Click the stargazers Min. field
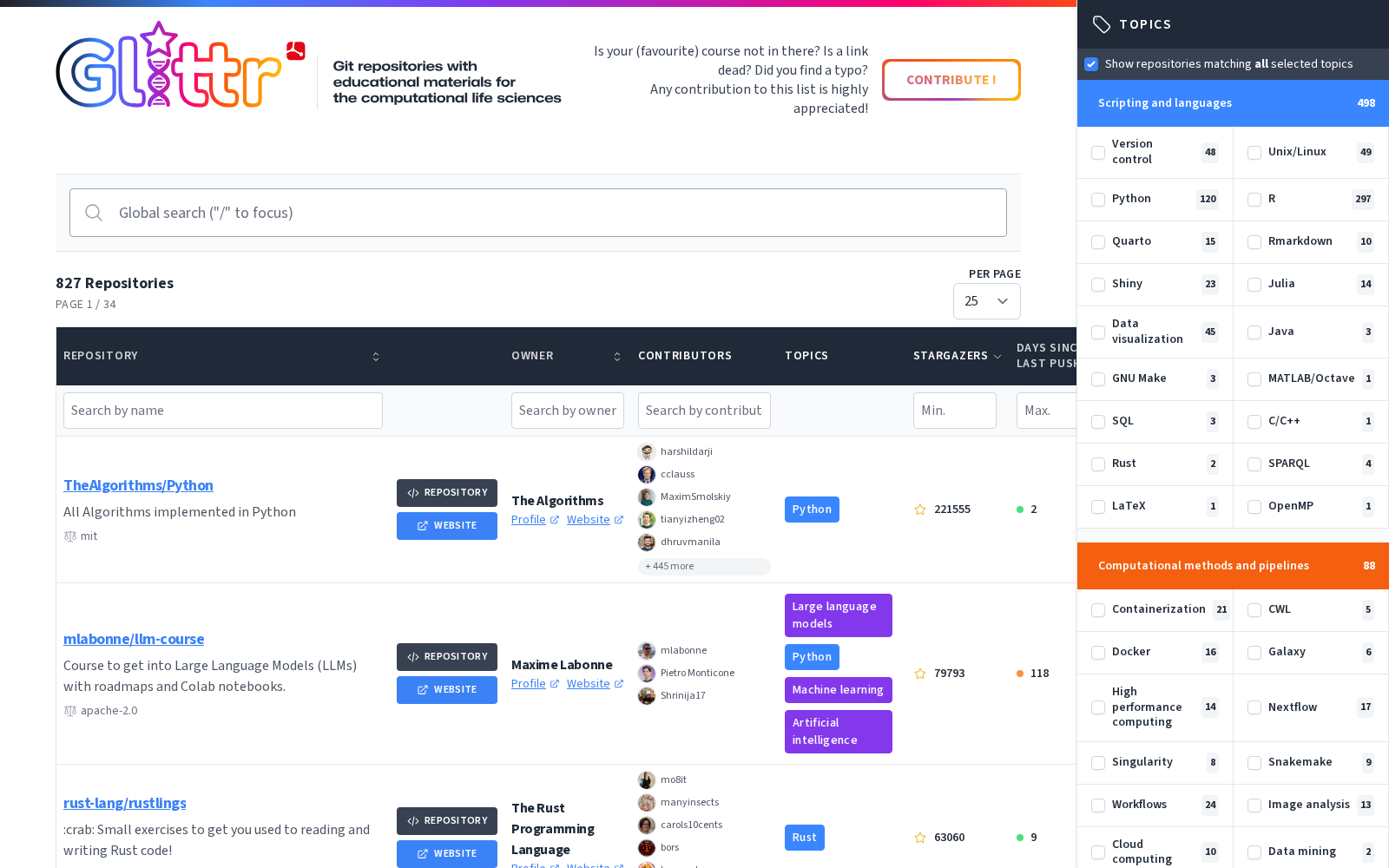Viewport: 1389px width, 868px height. (x=955, y=411)
